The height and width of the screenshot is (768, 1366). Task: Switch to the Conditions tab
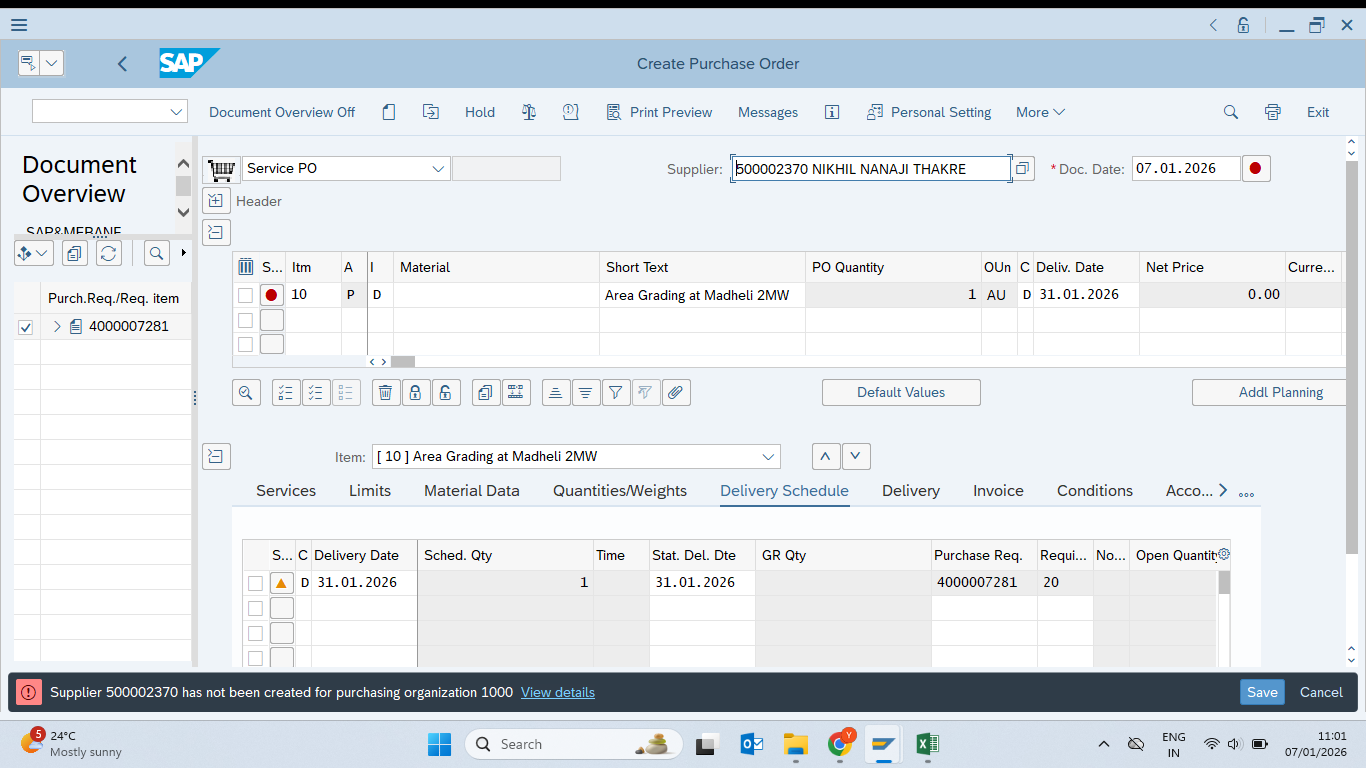tap(1094, 491)
